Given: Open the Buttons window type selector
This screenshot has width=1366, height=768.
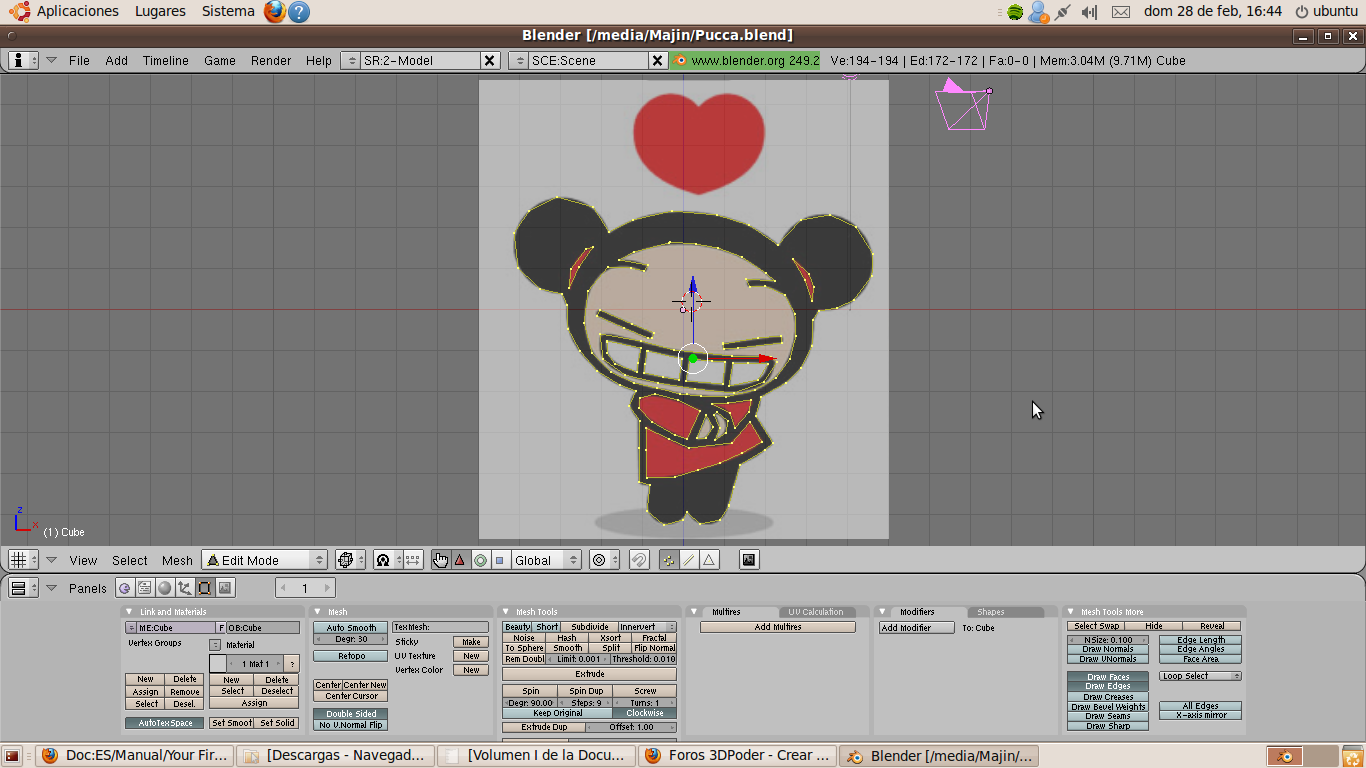Looking at the screenshot, I should point(23,588).
